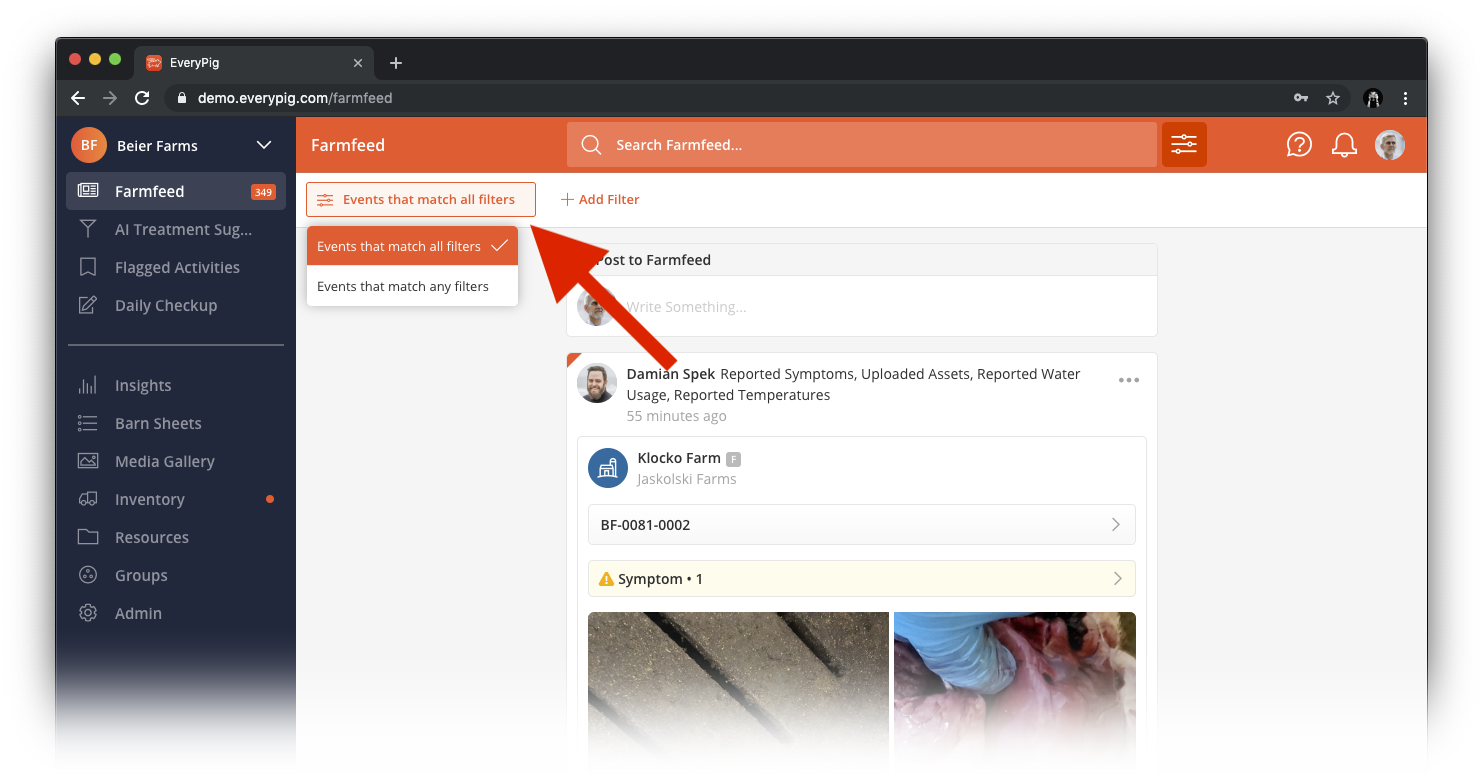Screen dimensions: 1483x774
Task: Click the Klocko Farm name link
Action: point(679,458)
